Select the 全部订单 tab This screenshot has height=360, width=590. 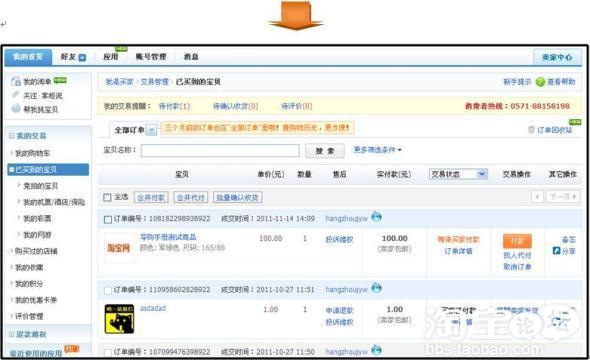(129, 130)
